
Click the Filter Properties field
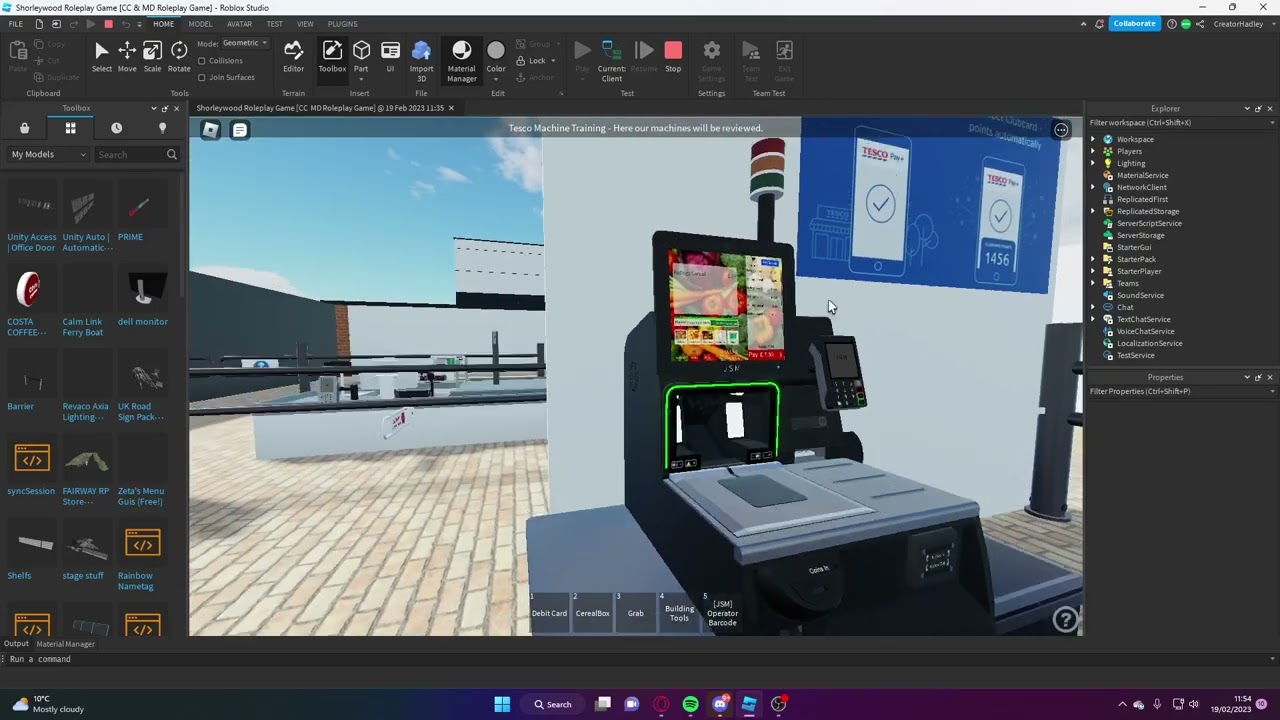[x=1181, y=391]
